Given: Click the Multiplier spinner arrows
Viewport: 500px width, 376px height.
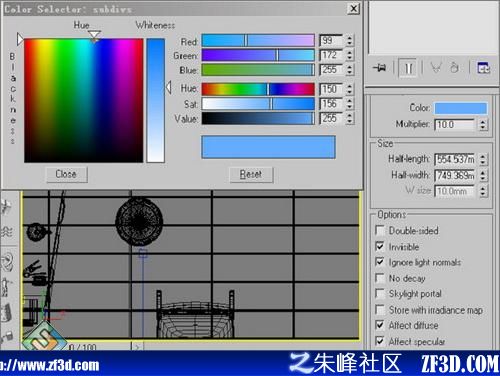Looking at the screenshot, I should 483,125.
